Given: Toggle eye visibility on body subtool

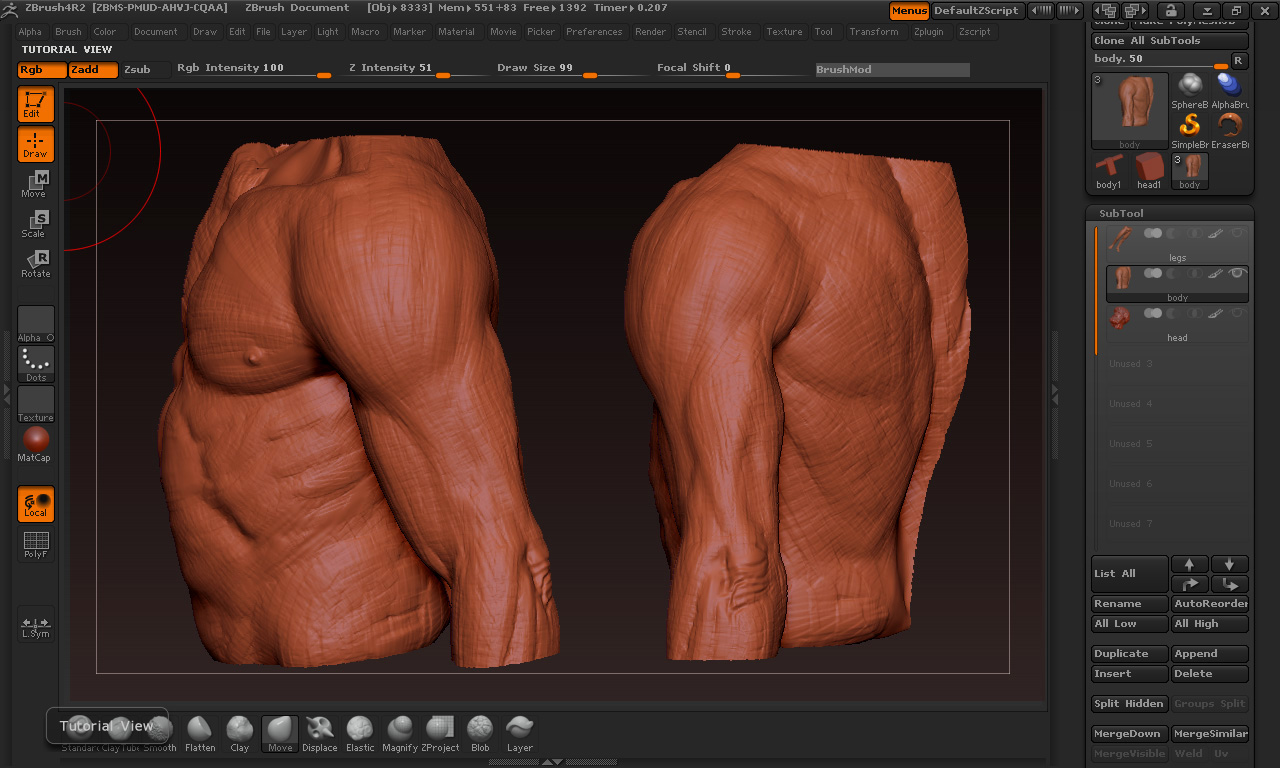Looking at the screenshot, I should (x=1237, y=273).
